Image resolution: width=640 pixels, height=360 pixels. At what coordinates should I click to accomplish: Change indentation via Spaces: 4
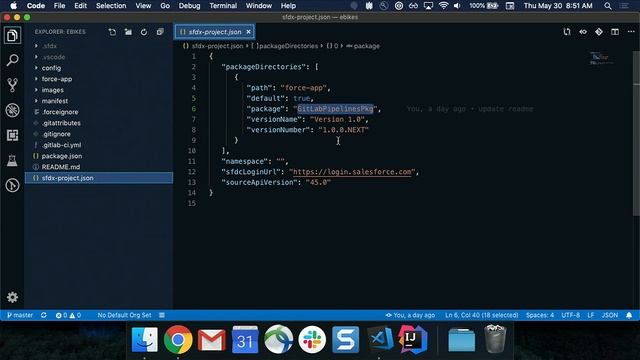pyautogui.click(x=540, y=315)
